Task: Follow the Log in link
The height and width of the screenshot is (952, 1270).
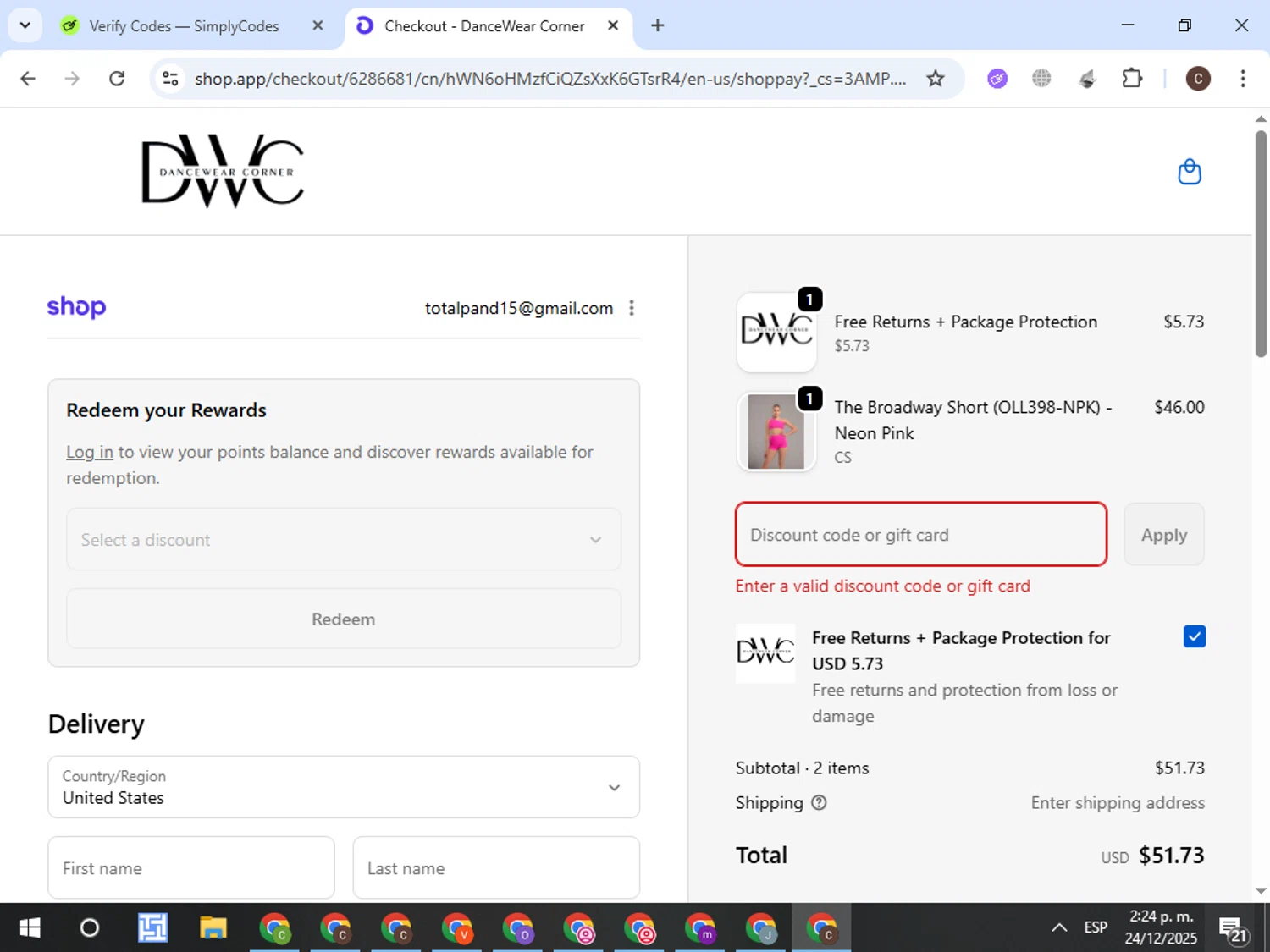Action: tap(90, 452)
